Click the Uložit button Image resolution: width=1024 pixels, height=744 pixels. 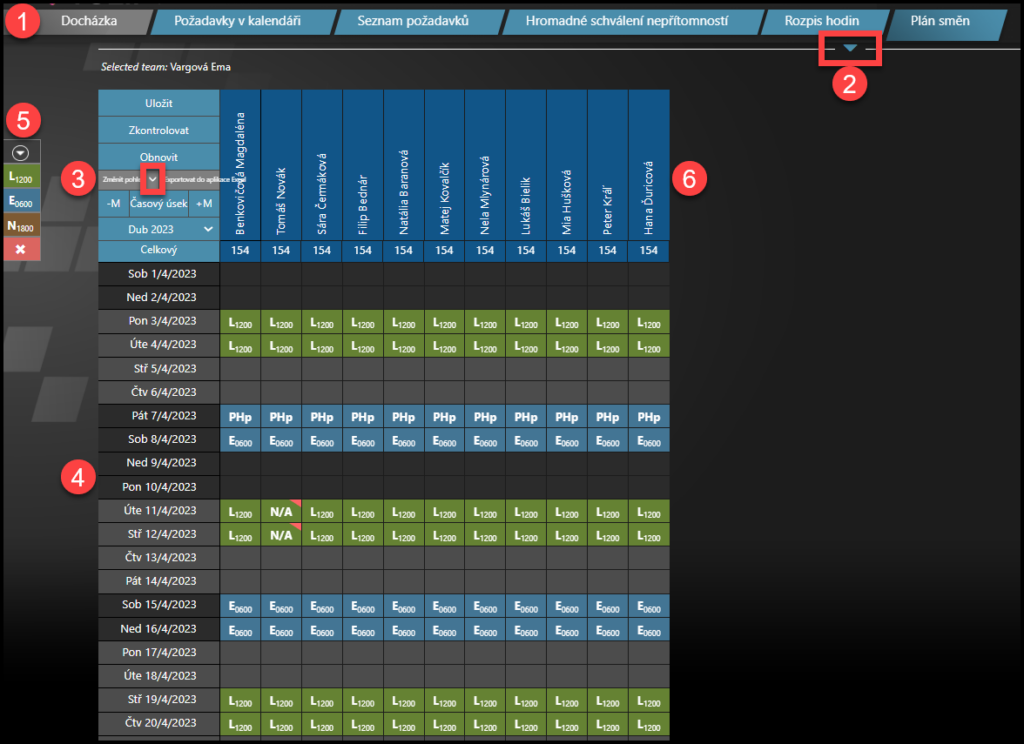click(158, 103)
